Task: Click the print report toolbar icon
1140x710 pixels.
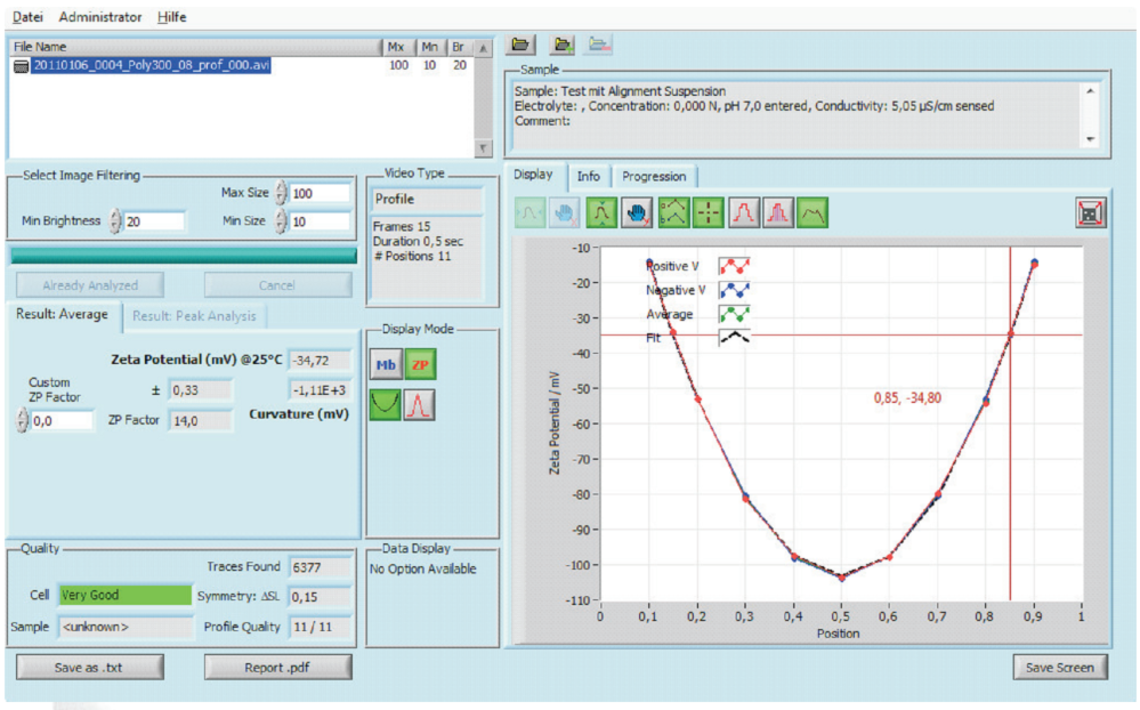Action: coord(600,44)
